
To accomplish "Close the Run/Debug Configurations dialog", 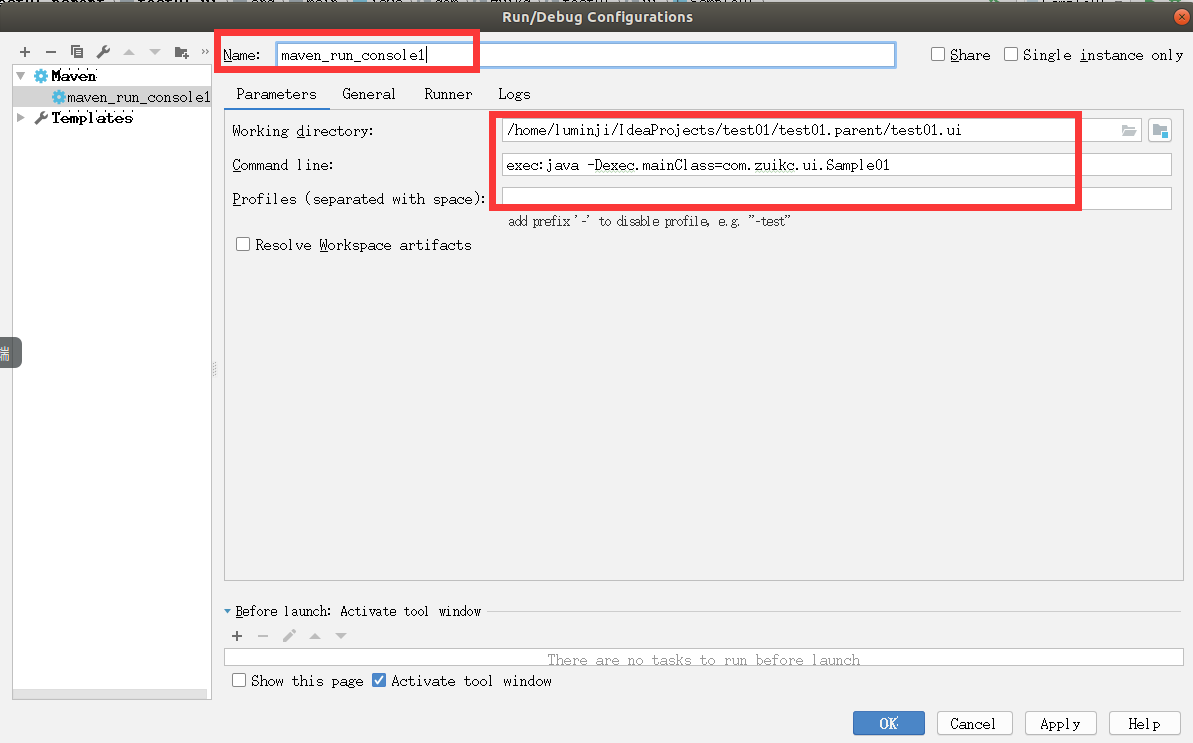I will tap(1182, 17).
